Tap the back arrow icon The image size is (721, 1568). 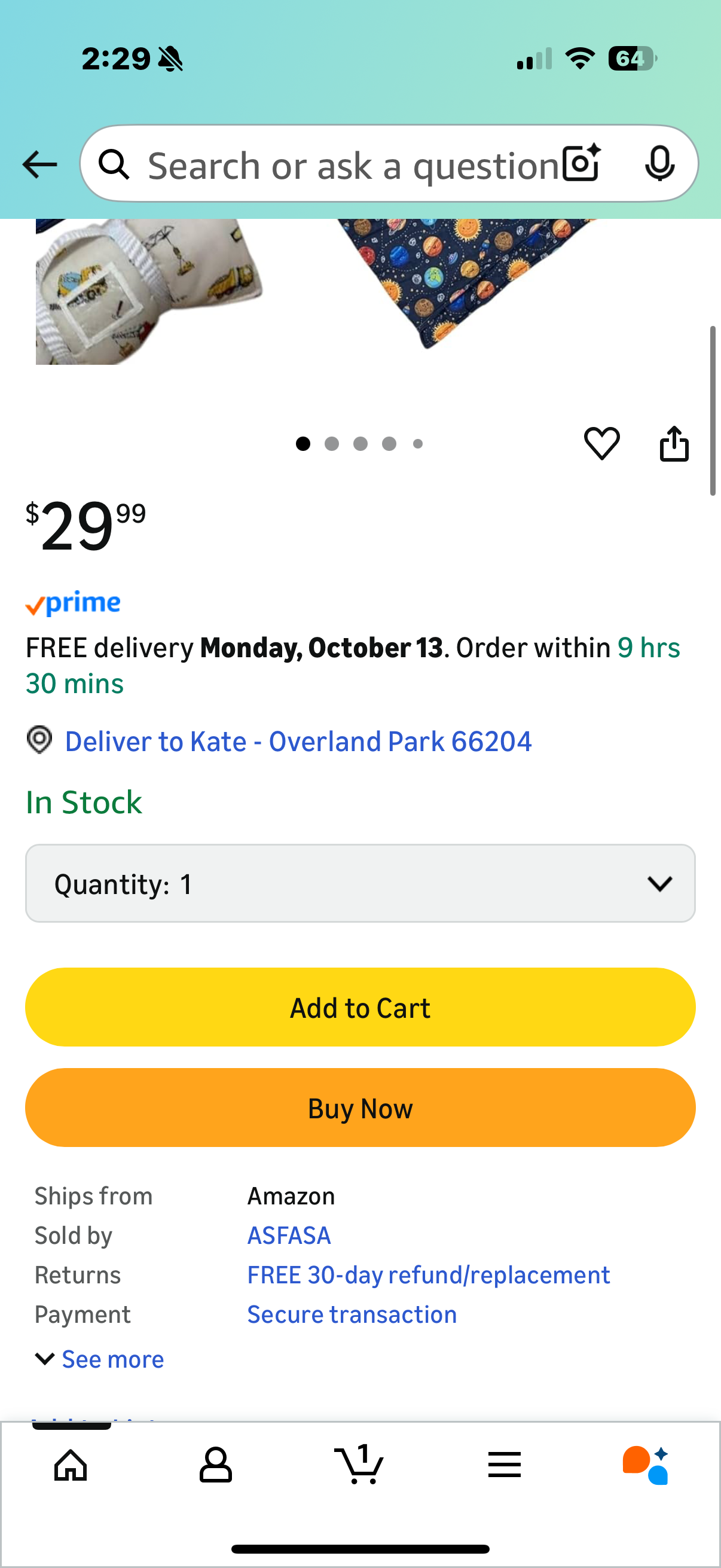pyautogui.click(x=40, y=164)
